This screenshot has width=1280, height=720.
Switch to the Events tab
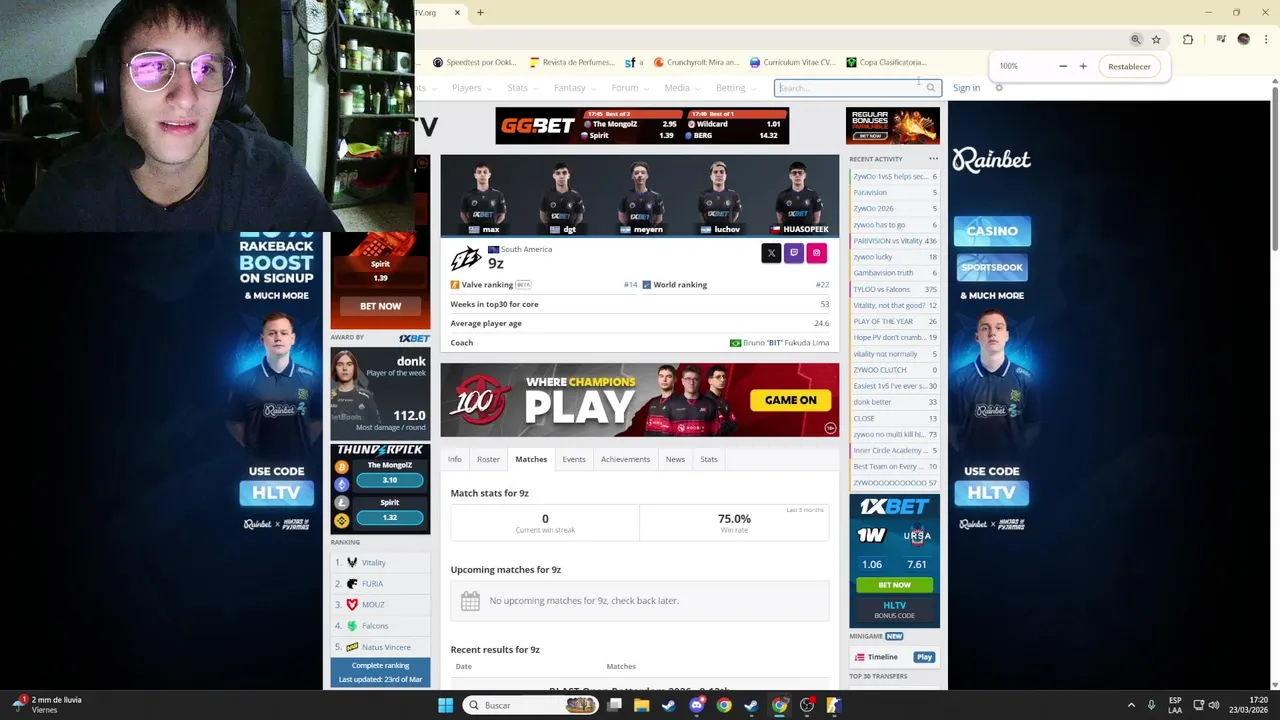point(574,459)
